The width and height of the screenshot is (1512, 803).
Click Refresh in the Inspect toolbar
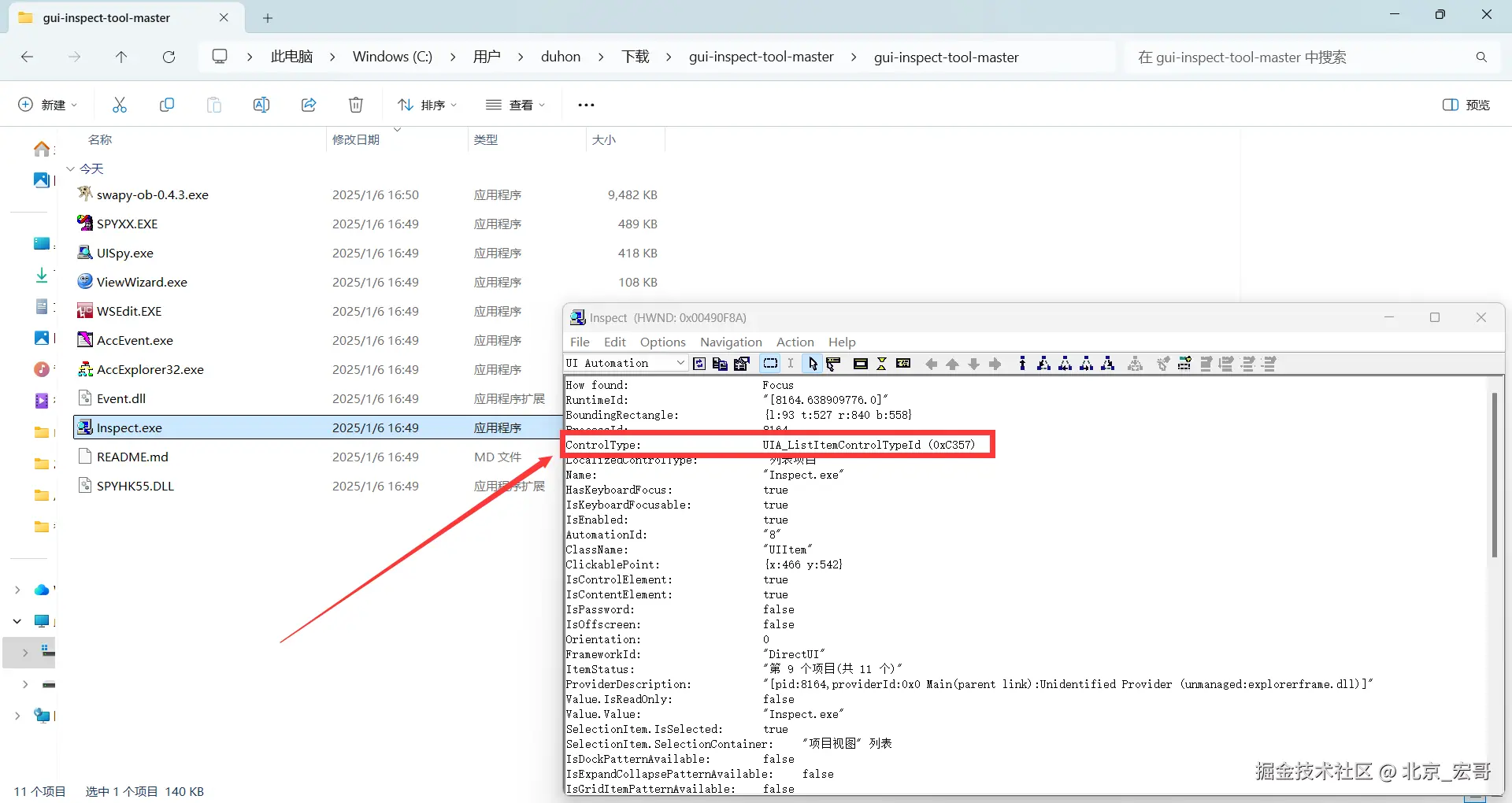[699, 364]
